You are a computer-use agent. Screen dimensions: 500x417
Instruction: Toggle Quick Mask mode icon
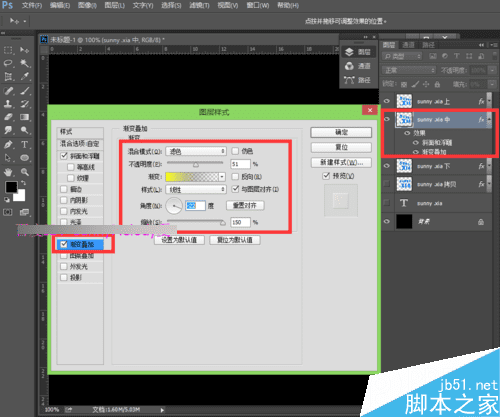[8, 212]
